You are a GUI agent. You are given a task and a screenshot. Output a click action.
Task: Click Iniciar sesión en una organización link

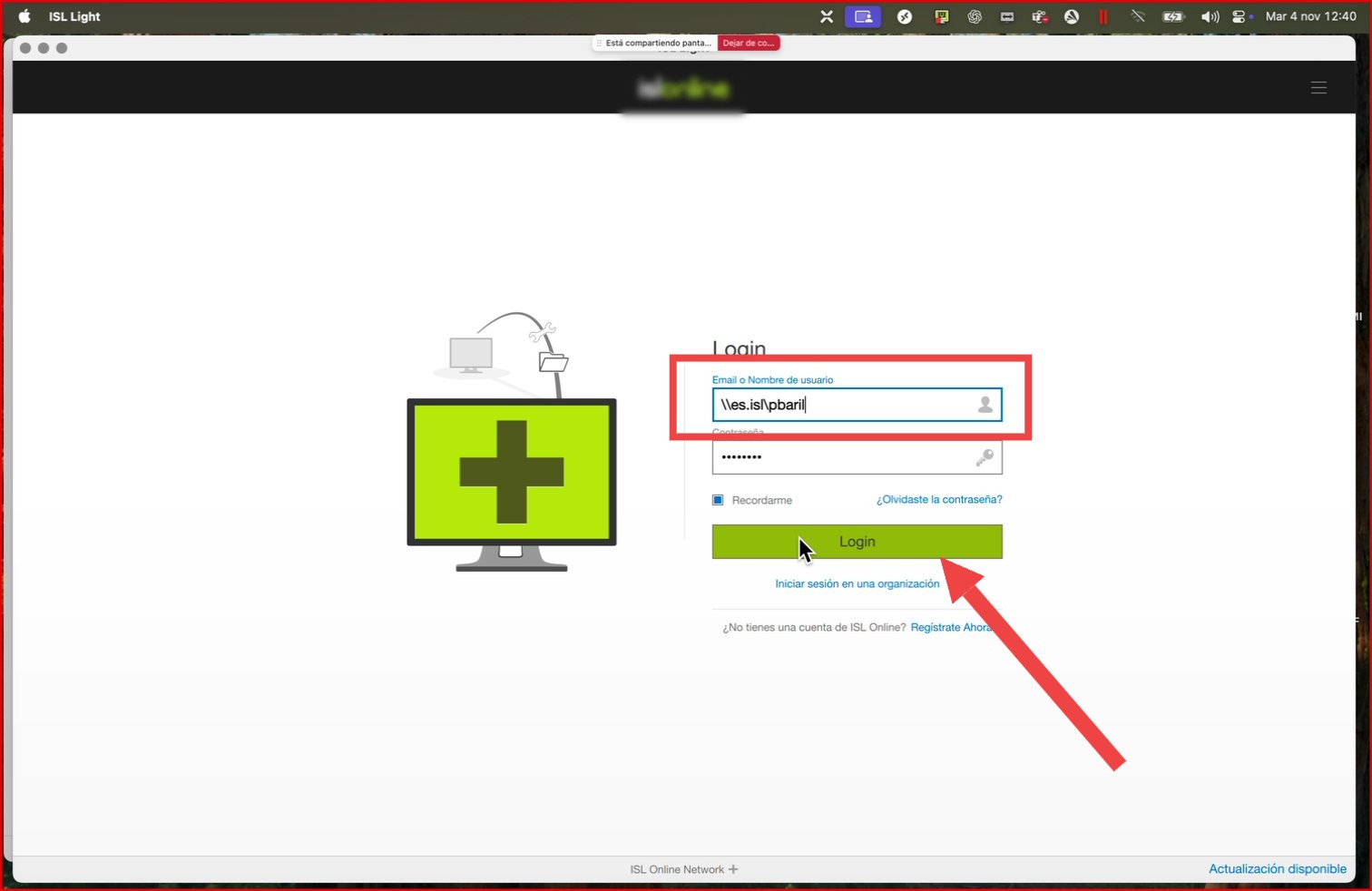857,583
